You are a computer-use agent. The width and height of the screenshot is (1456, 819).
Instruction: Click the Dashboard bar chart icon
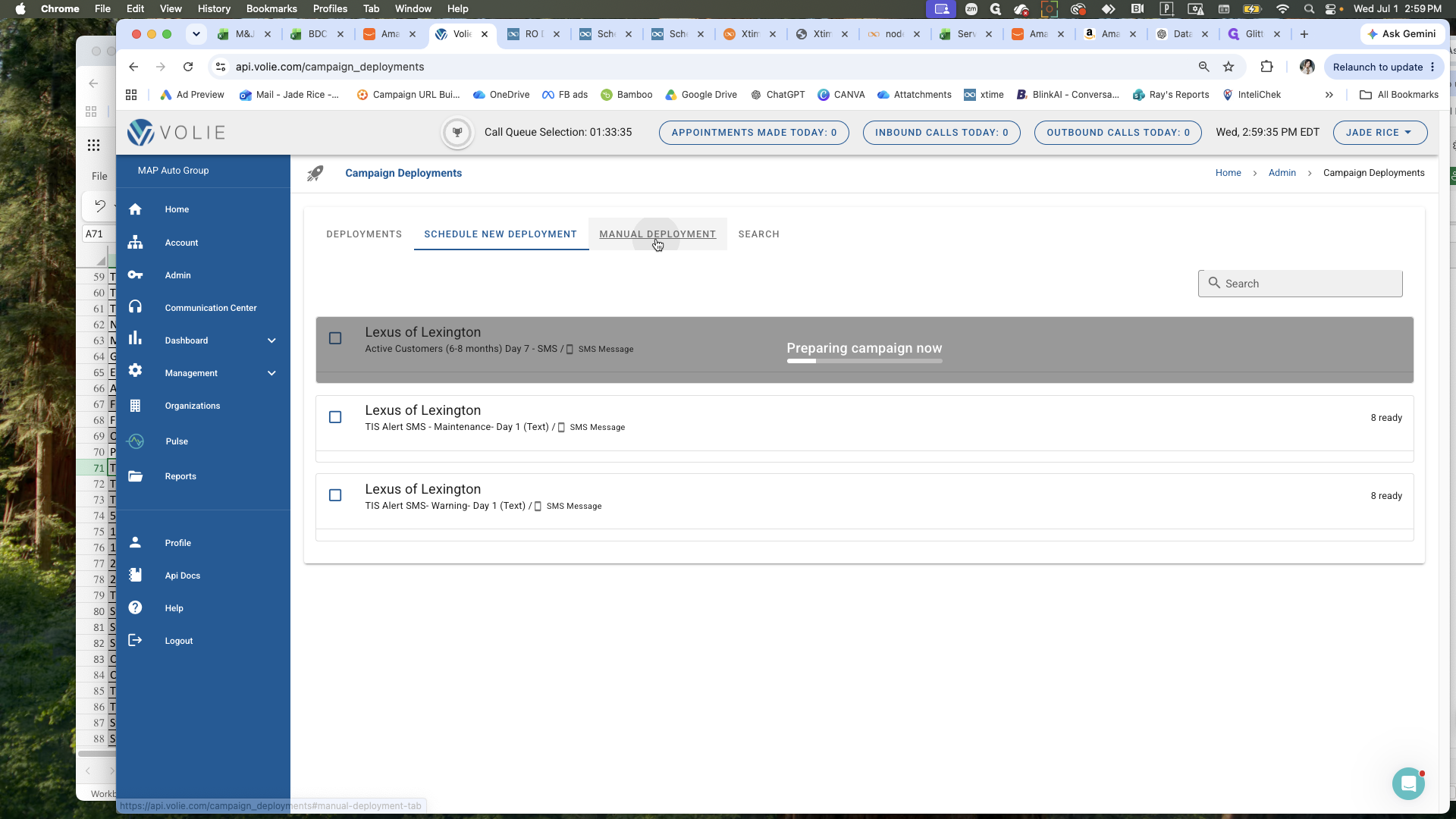(135, 339)
